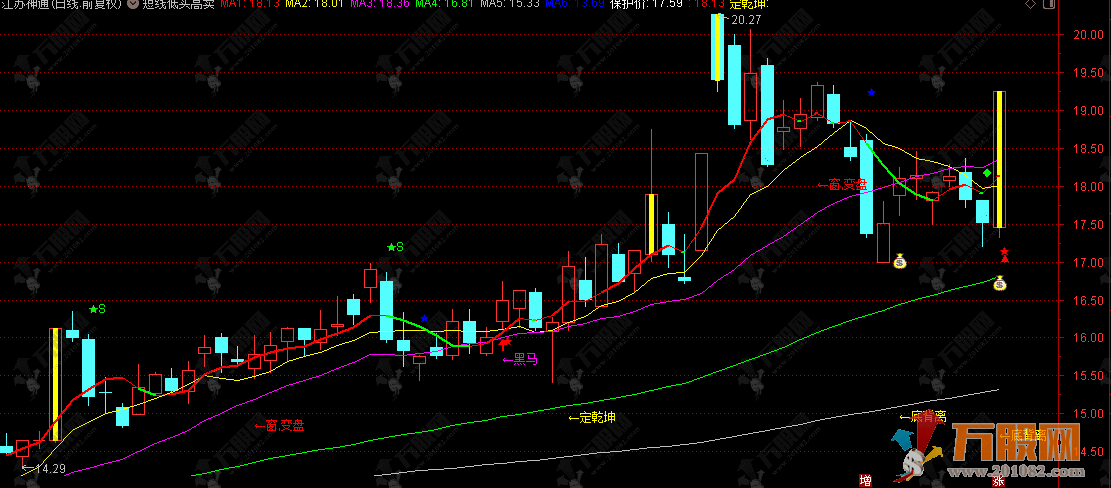Screen dimensions: 1111x488
Task: Click the red 增 marker at bottom
Action: click(865, 481)
